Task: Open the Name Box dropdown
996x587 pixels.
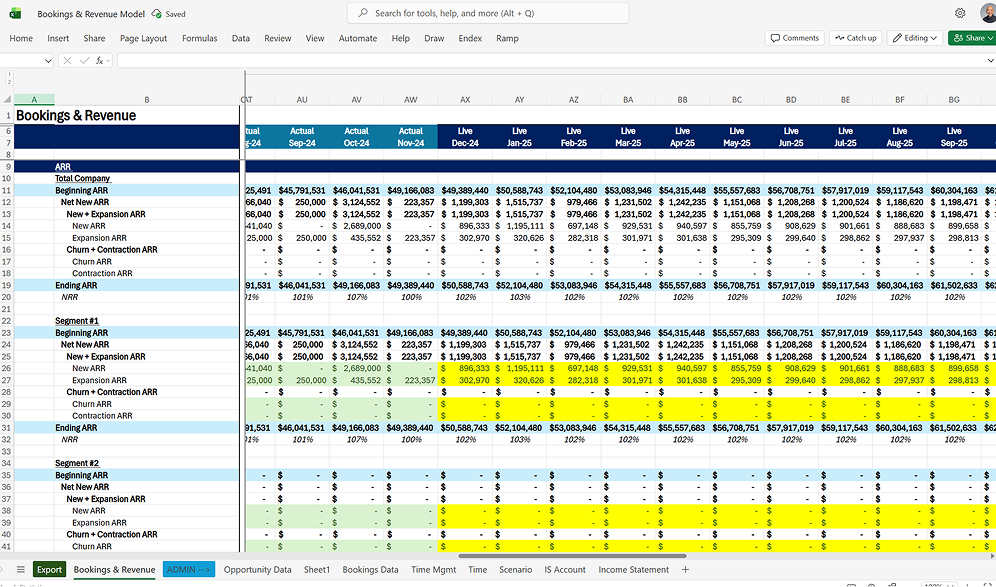Action: [49, 61]
